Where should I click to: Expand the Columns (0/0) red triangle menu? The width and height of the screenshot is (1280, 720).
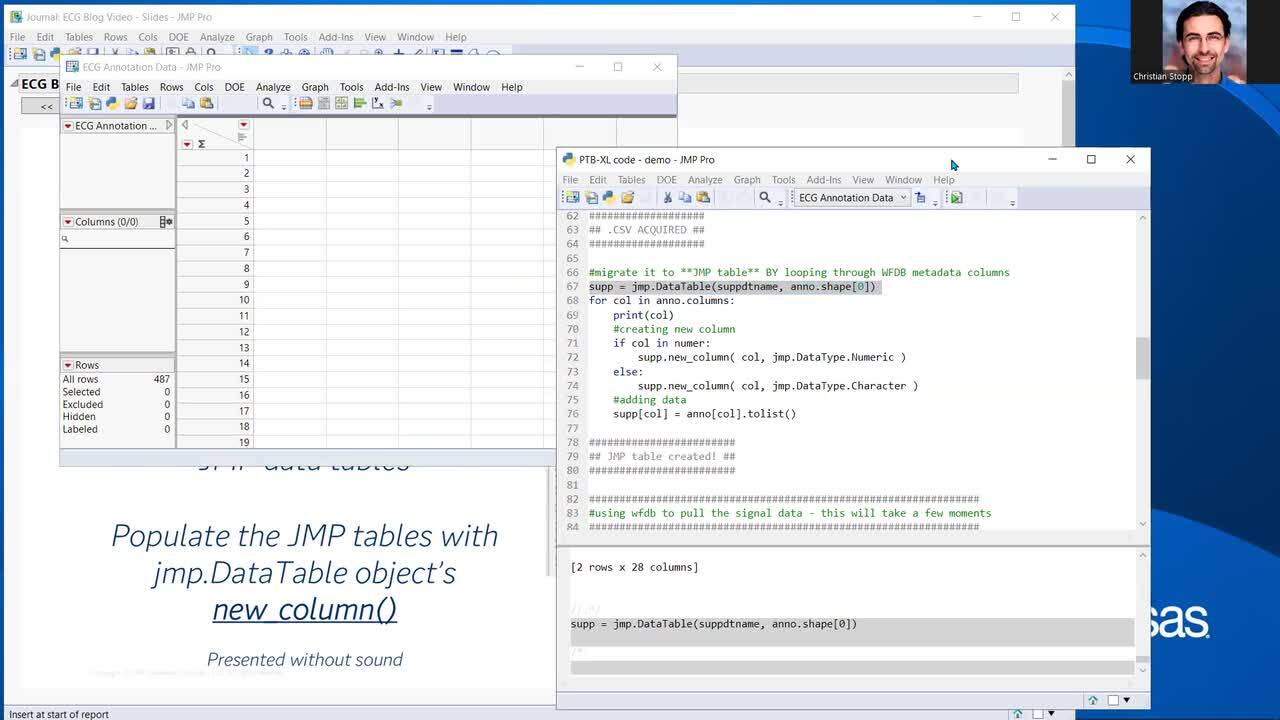pyautogui.click(x=68, y=222)
